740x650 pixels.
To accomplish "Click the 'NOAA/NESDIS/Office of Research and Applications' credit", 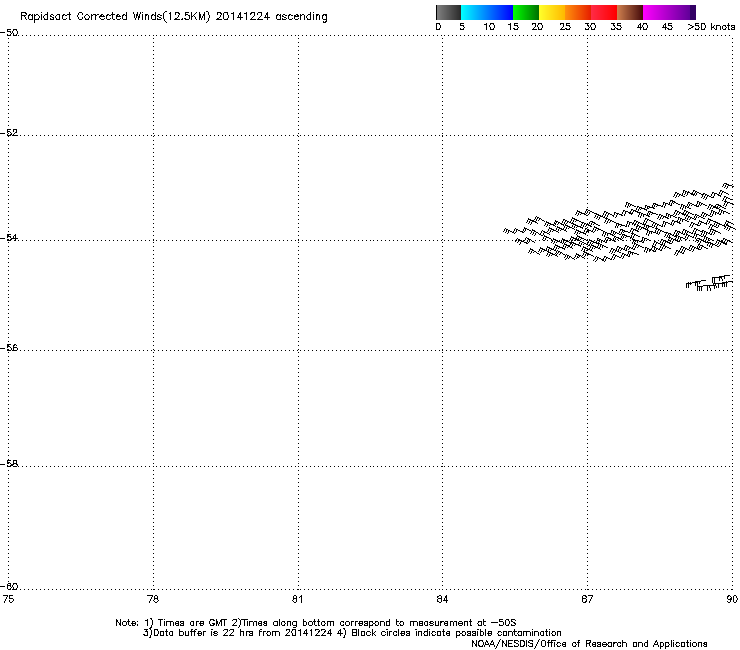I will coord(589,644).
